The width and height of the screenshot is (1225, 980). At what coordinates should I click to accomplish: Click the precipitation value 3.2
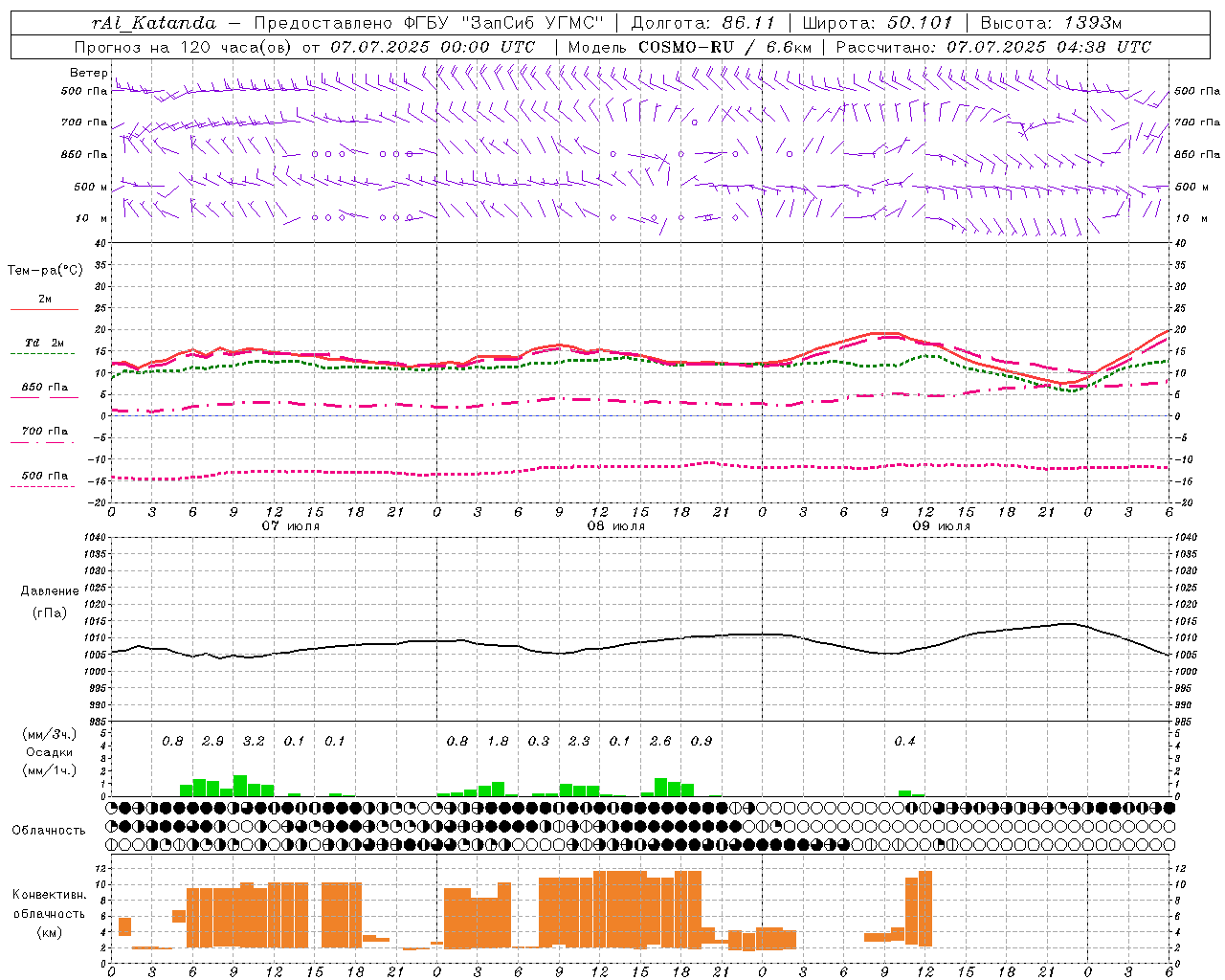[x=254, y=741]
